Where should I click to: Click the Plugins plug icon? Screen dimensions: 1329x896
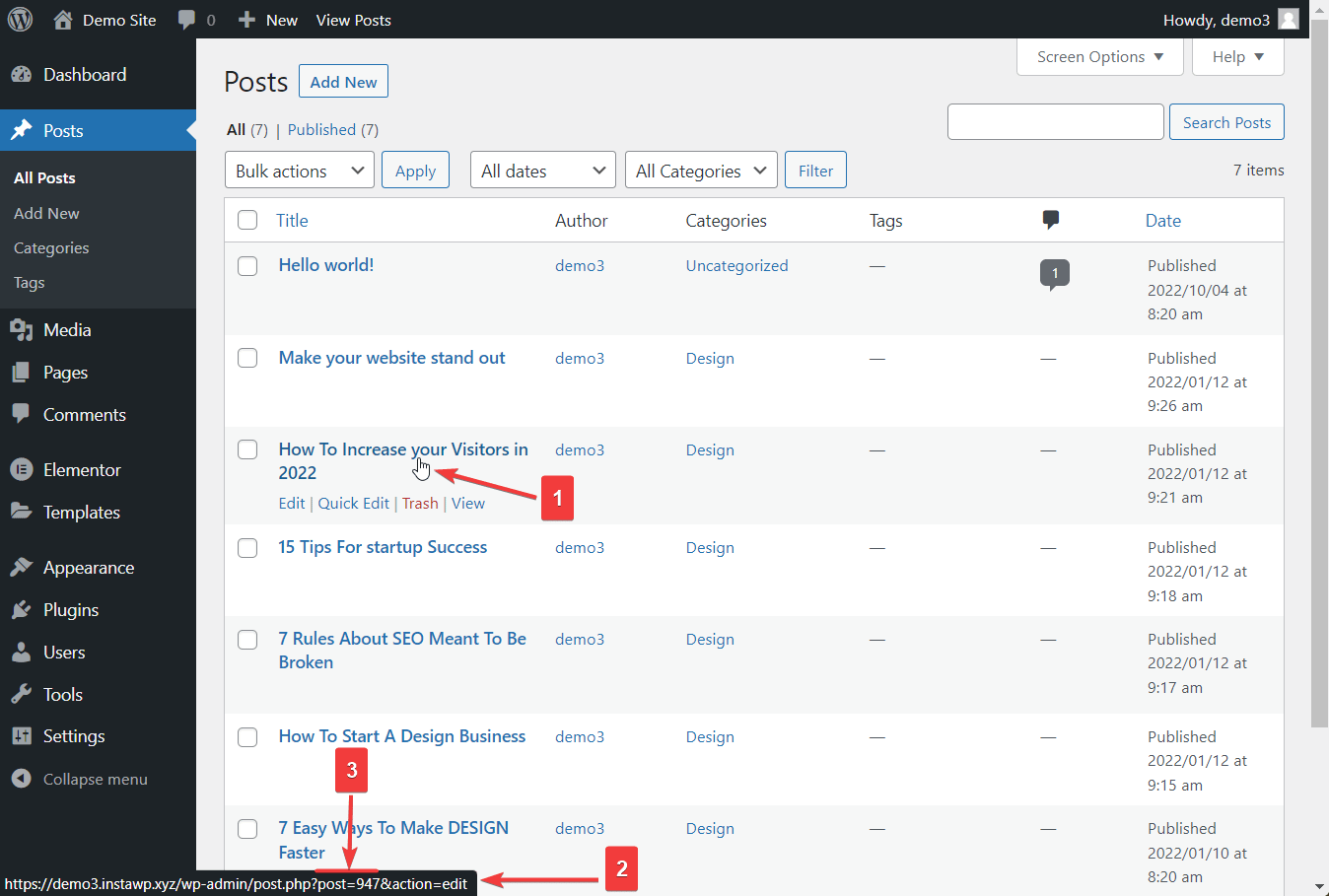[22, 609]
